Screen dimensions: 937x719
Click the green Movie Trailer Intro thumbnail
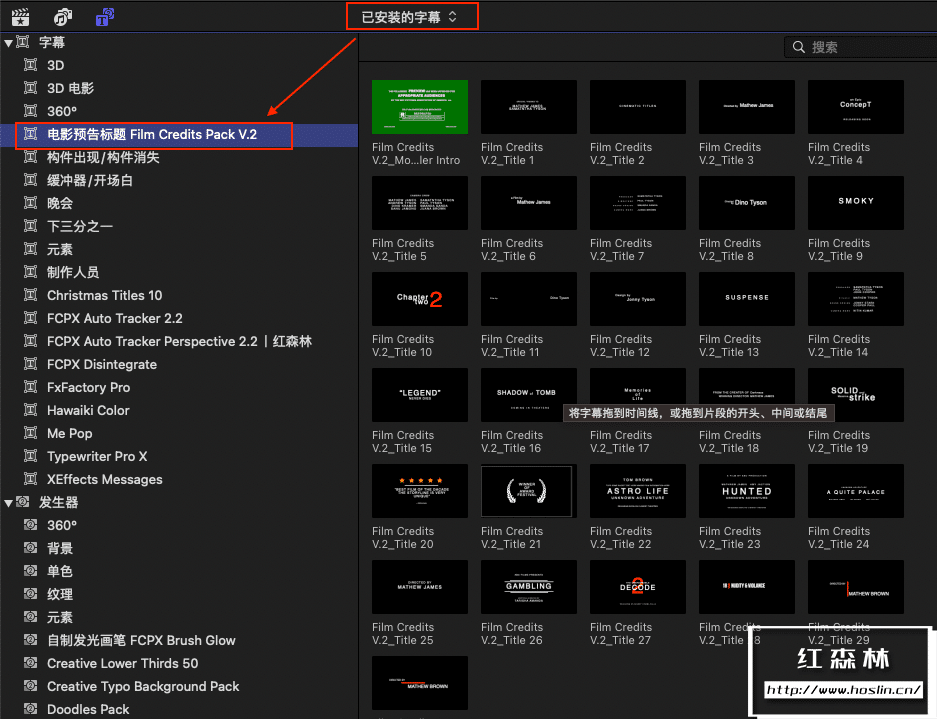click(x=419, y=107)
